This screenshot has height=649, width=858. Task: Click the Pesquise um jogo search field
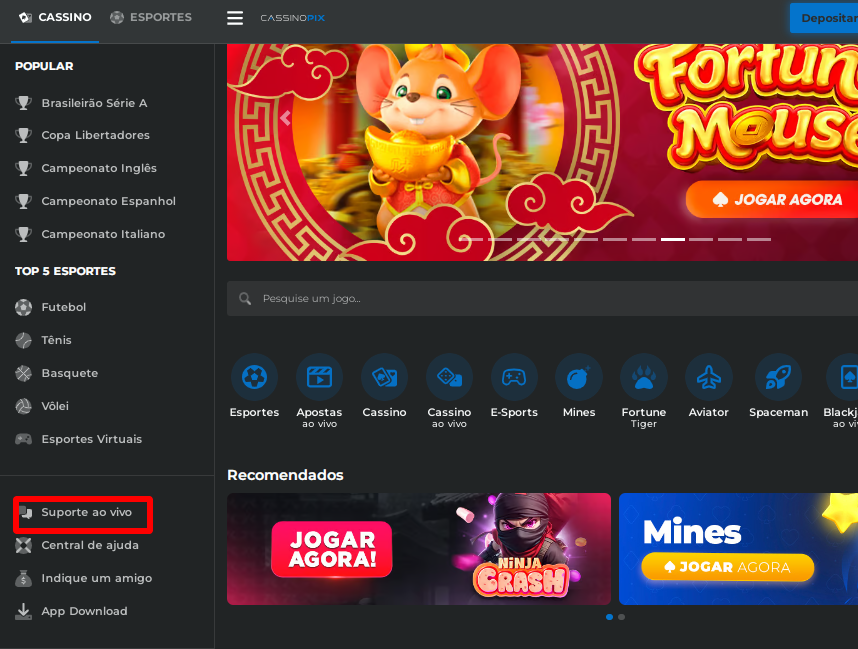[540, 298]
